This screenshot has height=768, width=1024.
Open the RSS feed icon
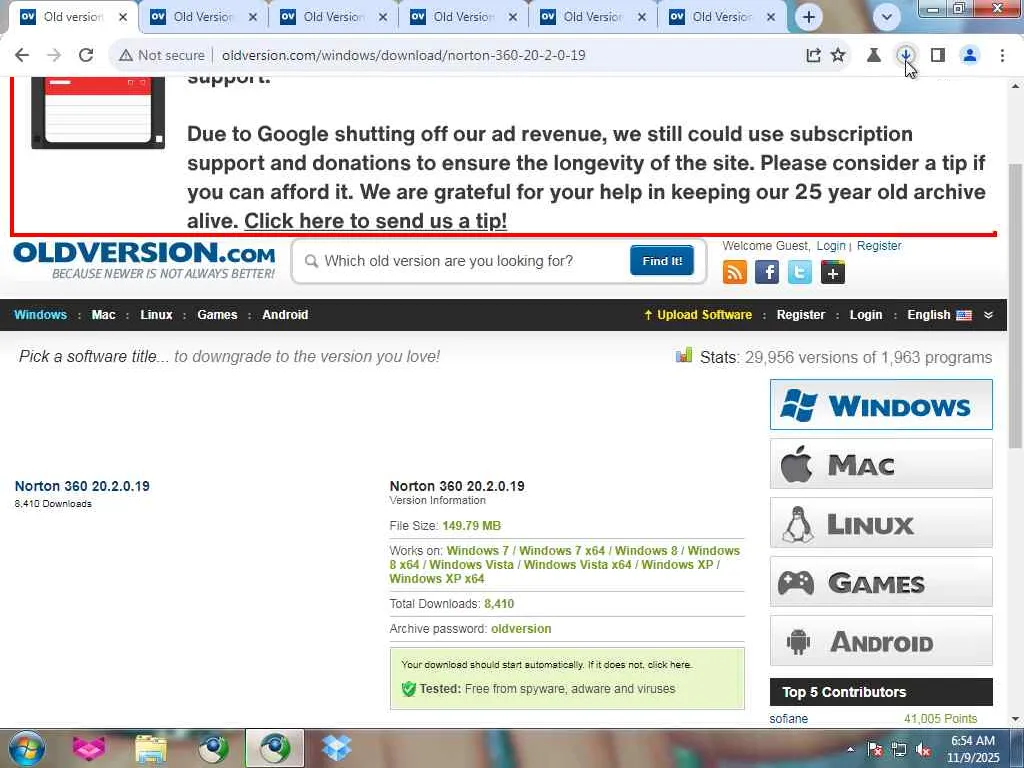click(x=735, y=272)
